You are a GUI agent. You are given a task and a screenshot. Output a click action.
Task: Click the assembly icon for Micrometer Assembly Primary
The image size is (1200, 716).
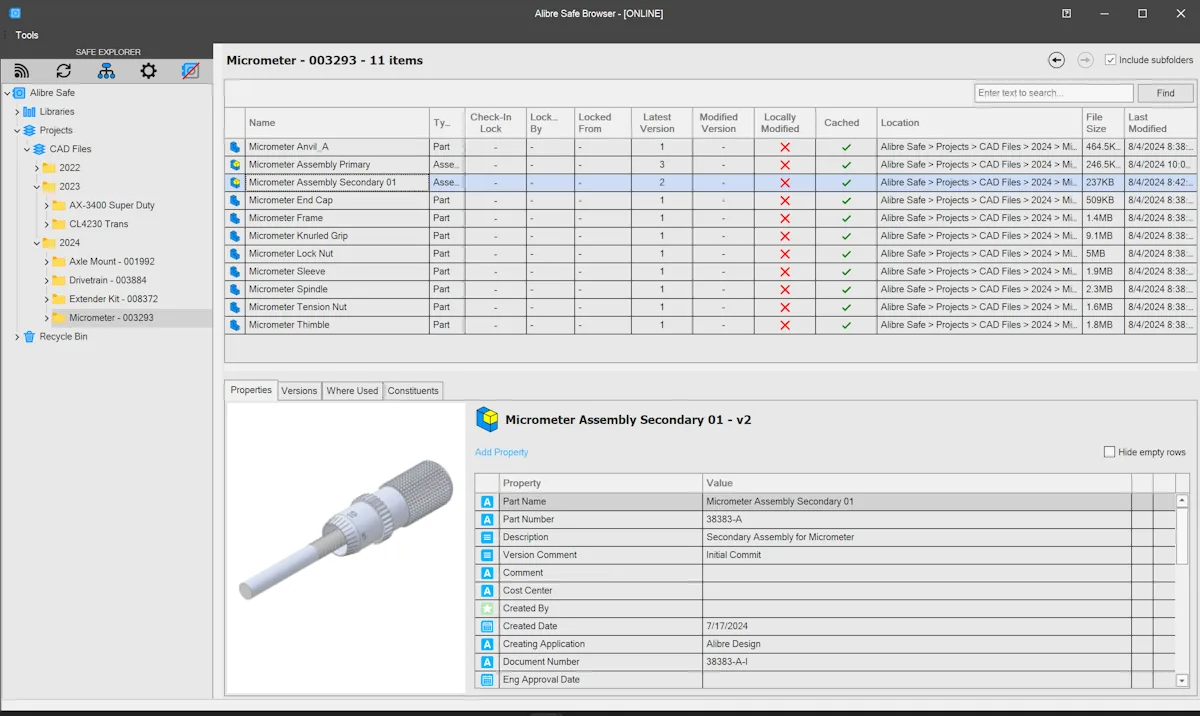(x=235, y=165)
